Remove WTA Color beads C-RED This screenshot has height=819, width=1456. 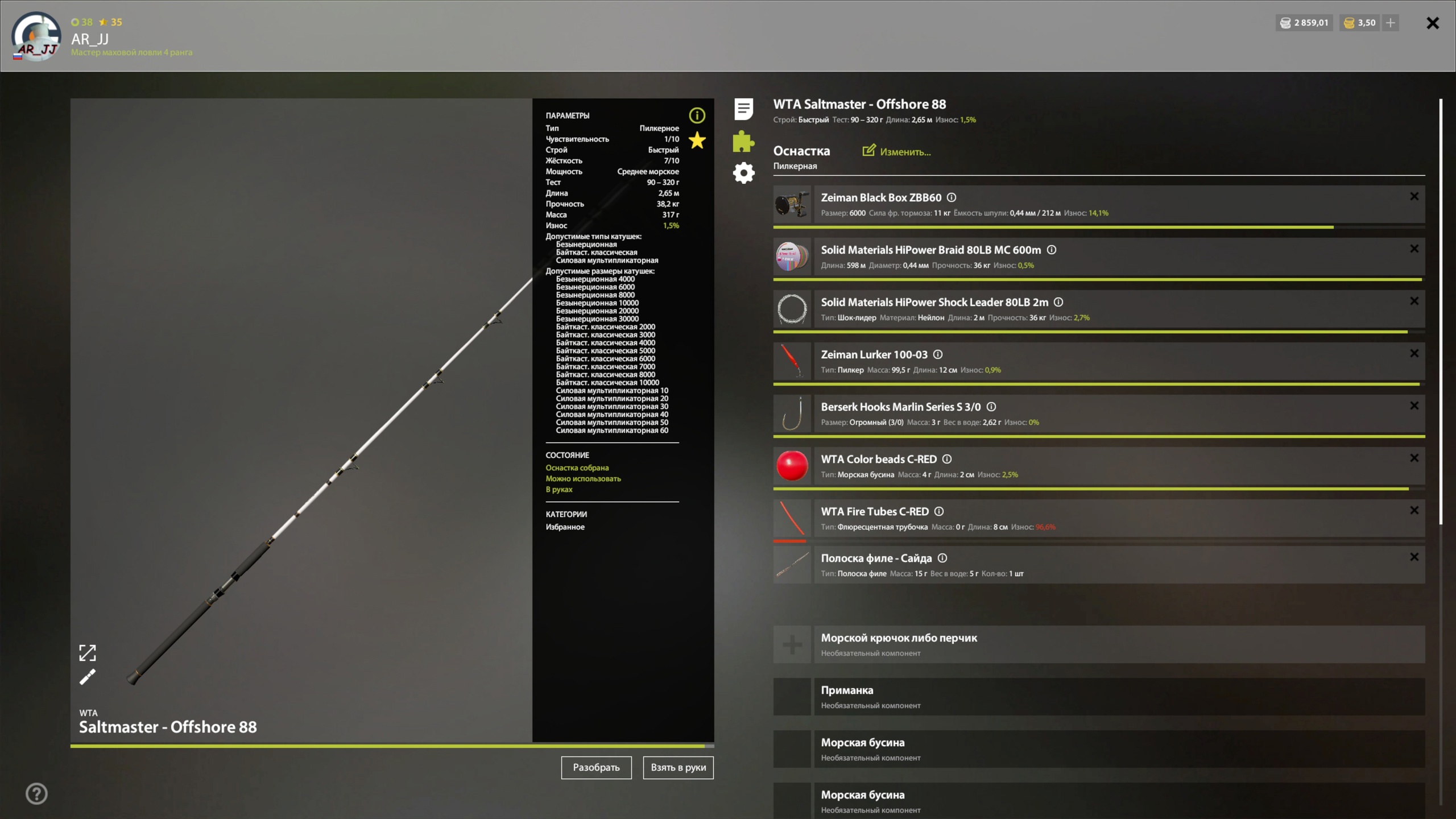1414,458
